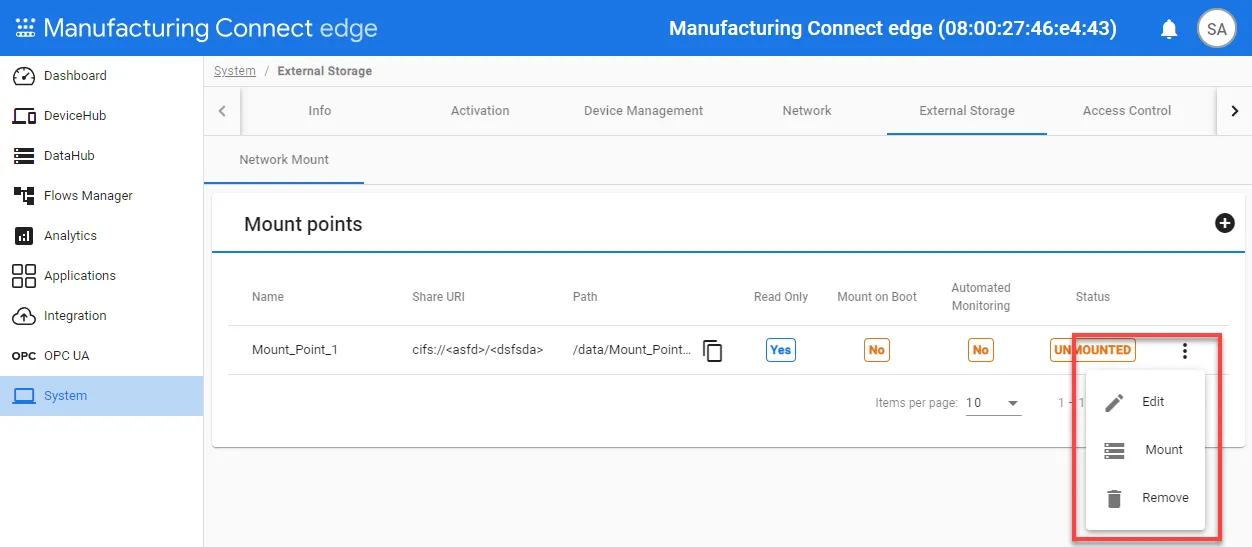Copy the Mount_Point_1 path
1252x547 pixels.
[x=712, y=351]
